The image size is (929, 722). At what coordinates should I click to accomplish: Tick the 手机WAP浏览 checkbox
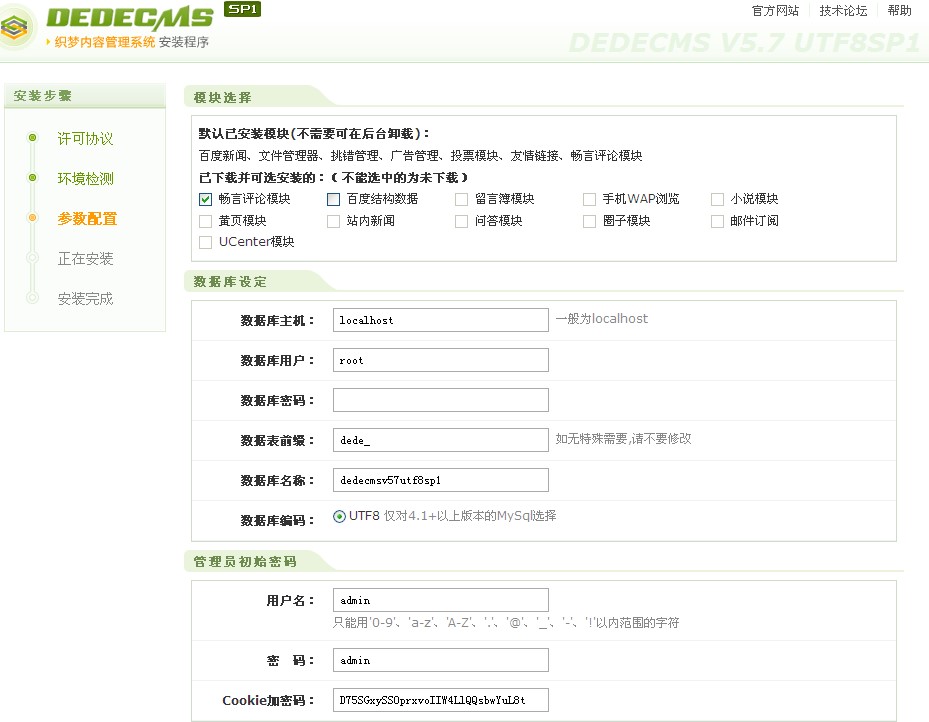pyautogui.click(x=590, y=199)
